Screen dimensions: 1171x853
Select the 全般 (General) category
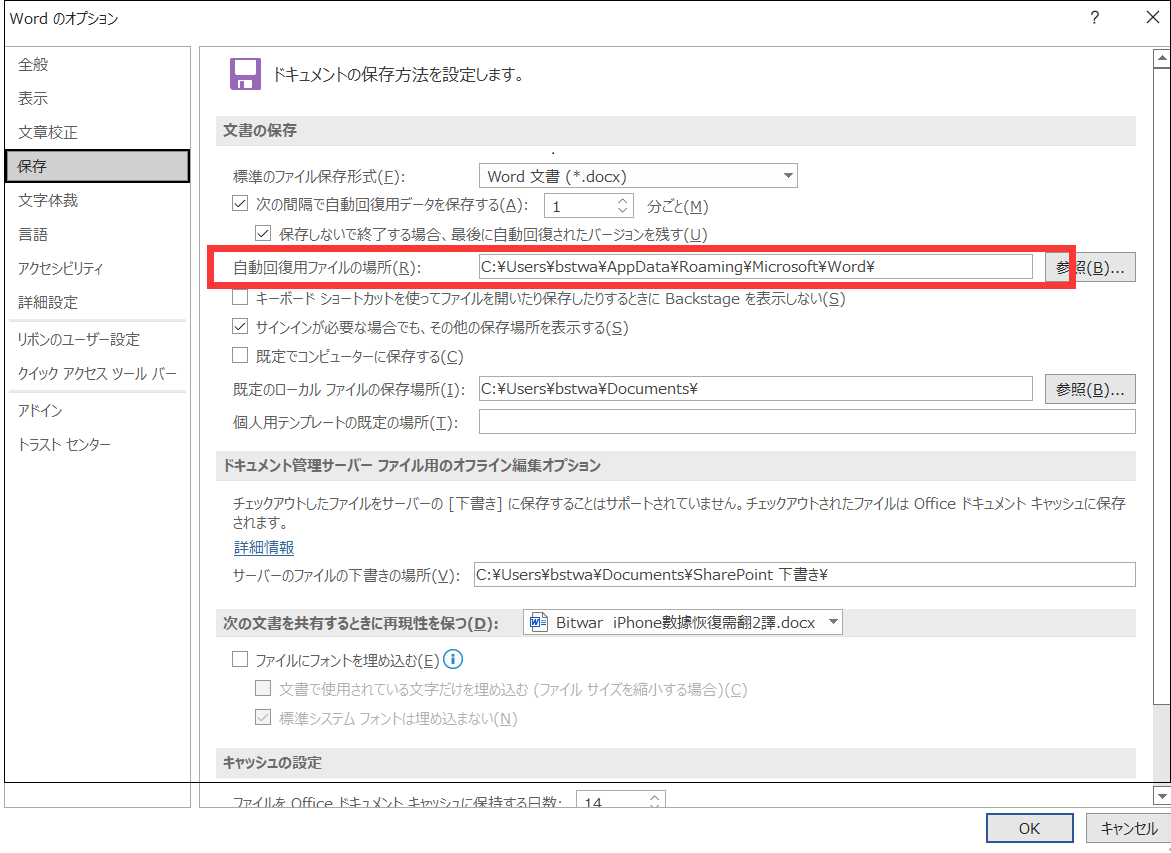click(x=33, y=65)
